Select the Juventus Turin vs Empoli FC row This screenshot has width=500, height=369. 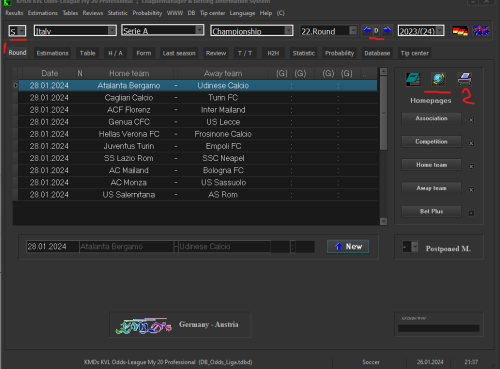pos(198,146)
